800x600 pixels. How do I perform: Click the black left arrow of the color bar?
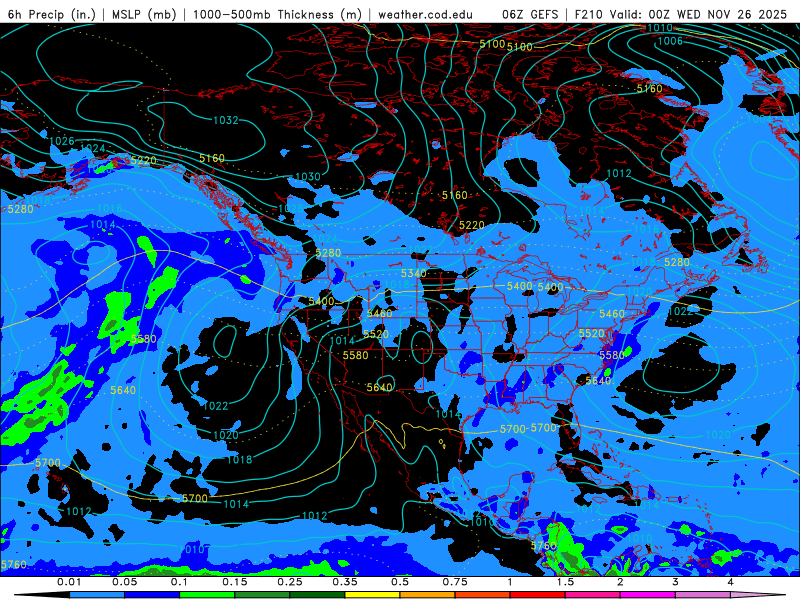click(x=41, y=595)
